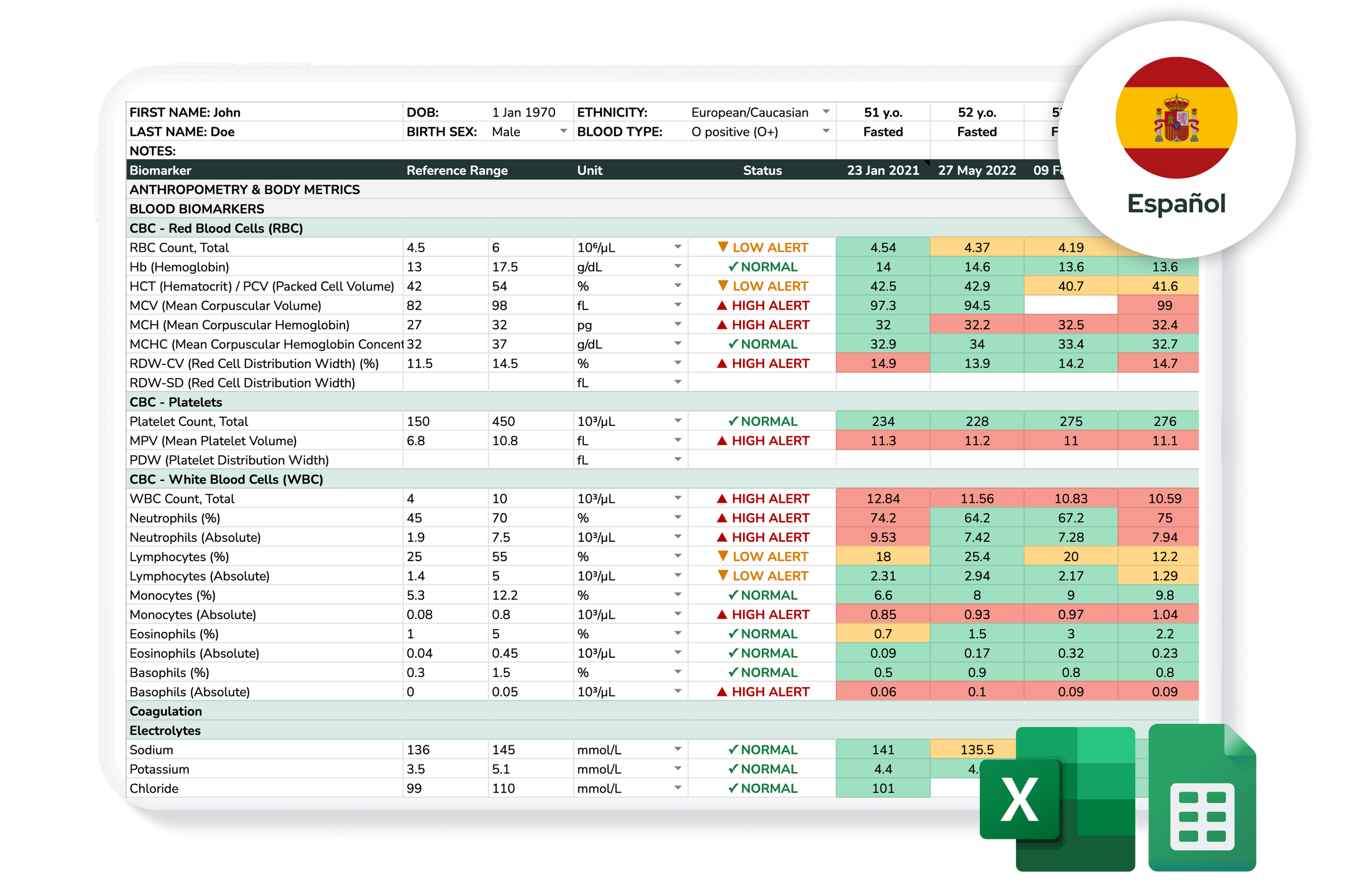Select the red 1.04 Monocytes (Absolute) cell
Screen dimensions: 1348x896
coord(1158,614)
